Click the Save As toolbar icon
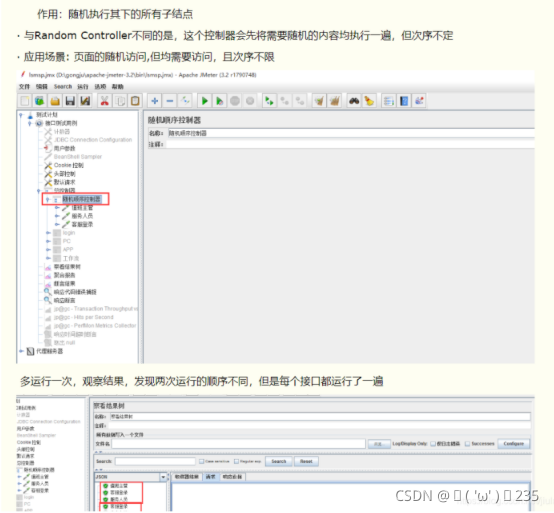 85,101
